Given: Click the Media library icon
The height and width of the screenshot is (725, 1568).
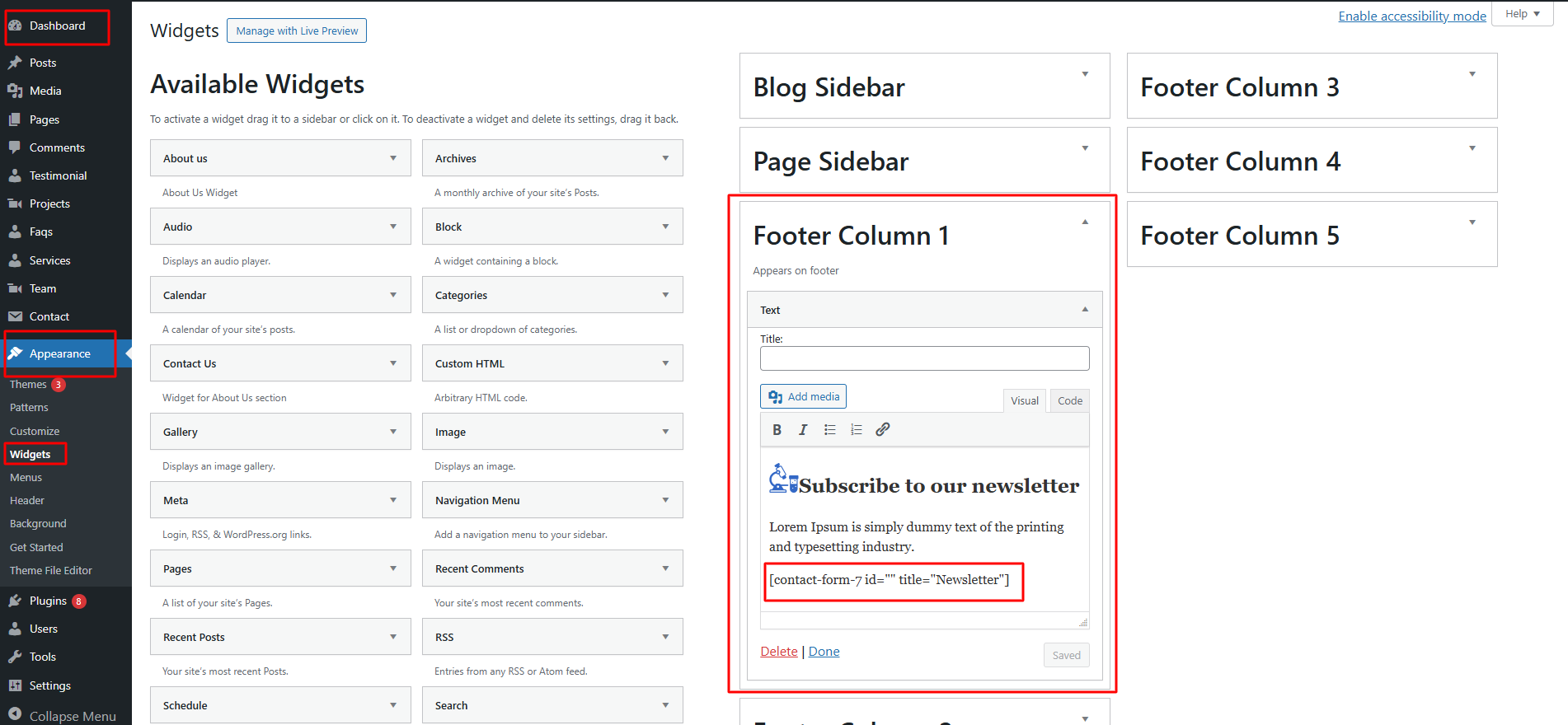Looking at the screenshot, I should [x=15, y=91].
